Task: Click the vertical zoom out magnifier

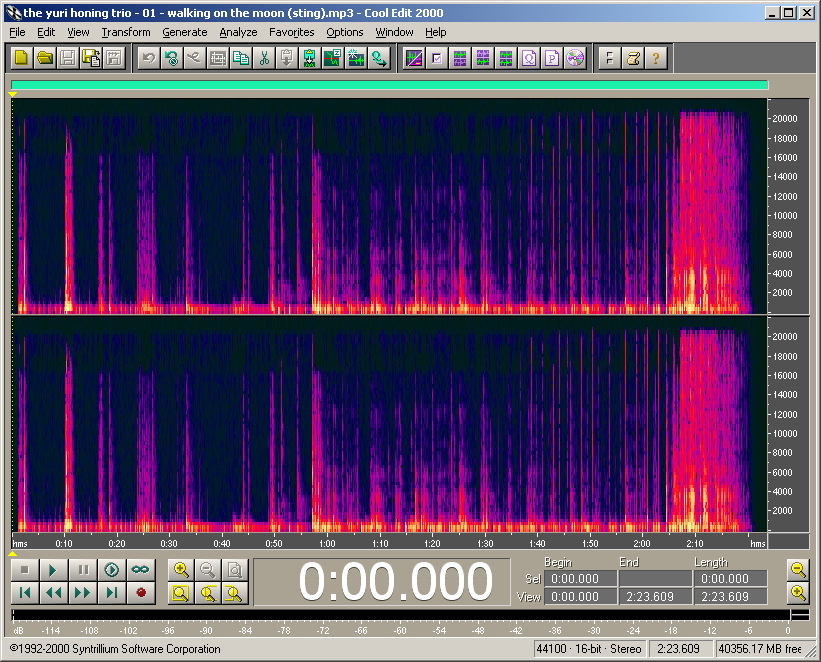Action: click(x=797, y=570)
